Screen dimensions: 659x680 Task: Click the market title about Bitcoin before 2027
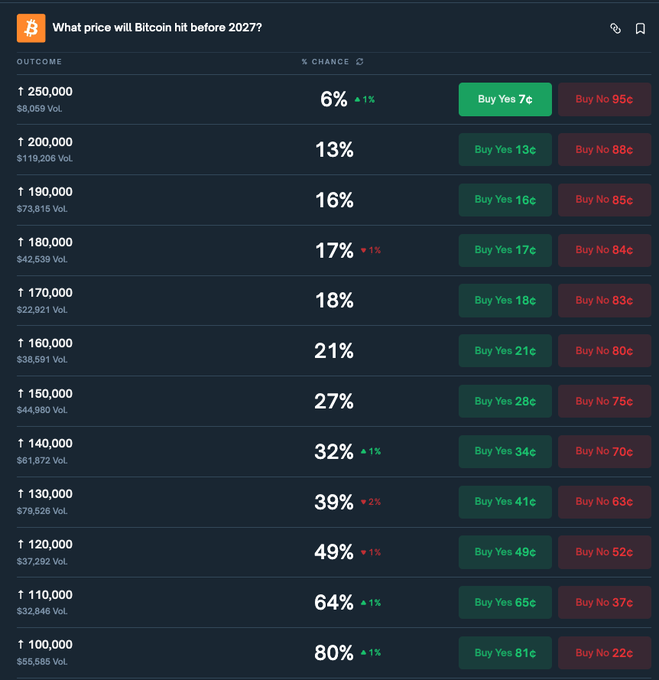pyautogui.click(x=157, y=27)
